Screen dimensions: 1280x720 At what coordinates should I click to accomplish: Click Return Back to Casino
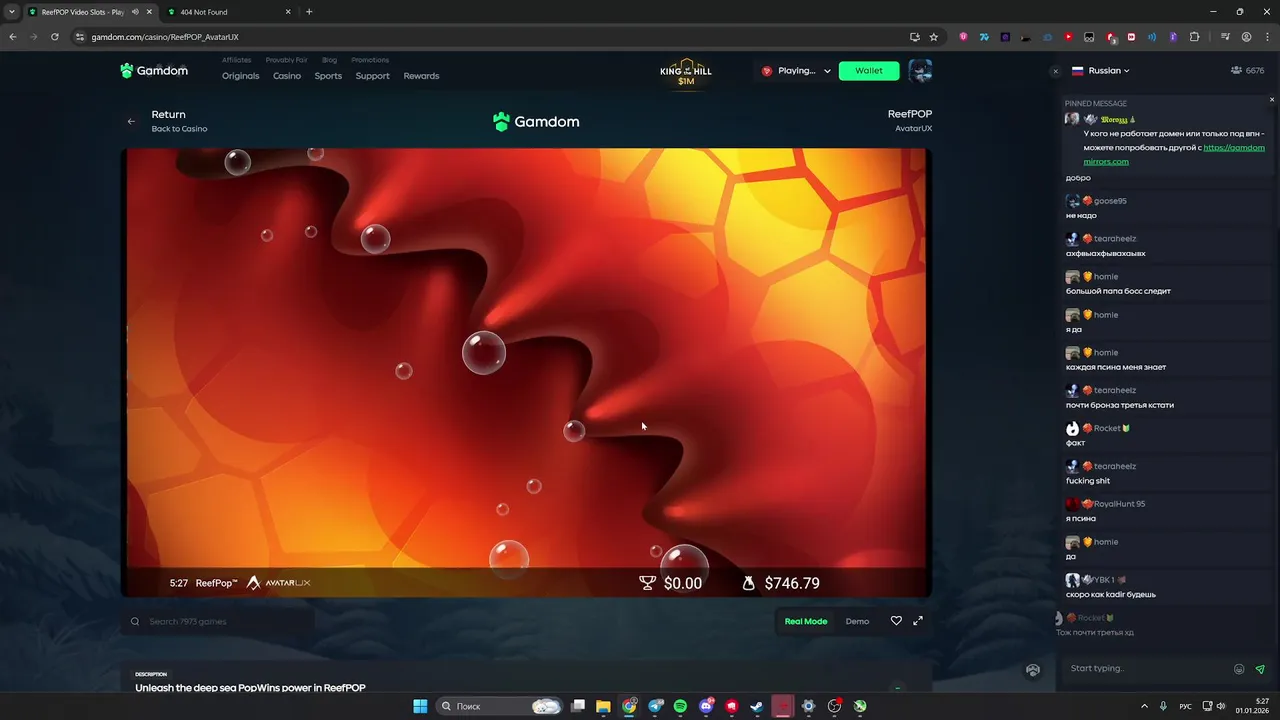click(x=179, y=121)
